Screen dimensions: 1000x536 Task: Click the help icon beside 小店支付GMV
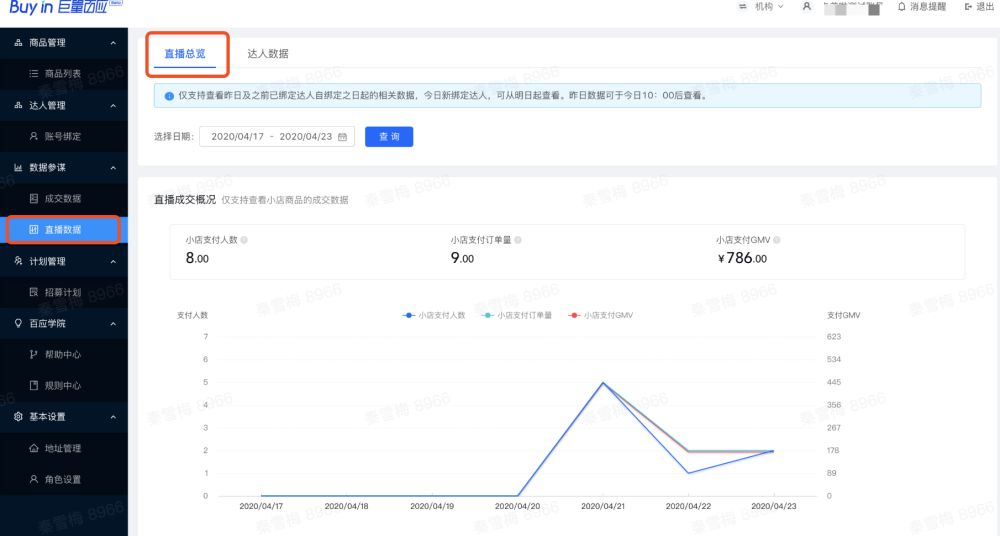(775, 240)
